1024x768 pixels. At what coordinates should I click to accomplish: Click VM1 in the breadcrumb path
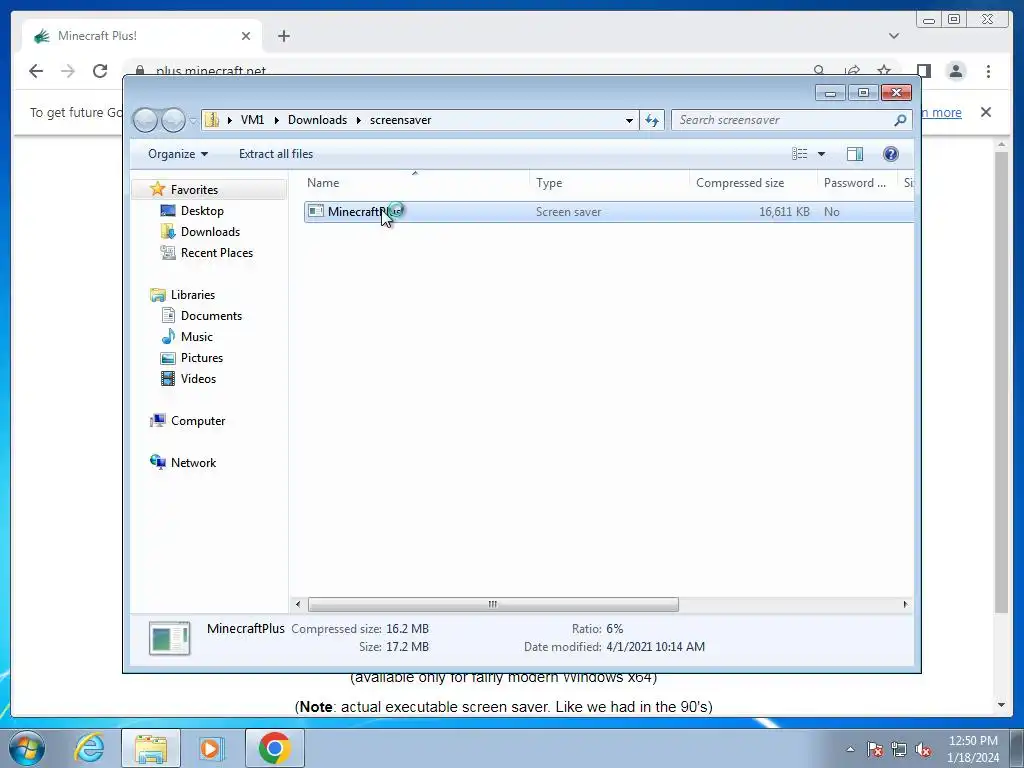[252, 120]
